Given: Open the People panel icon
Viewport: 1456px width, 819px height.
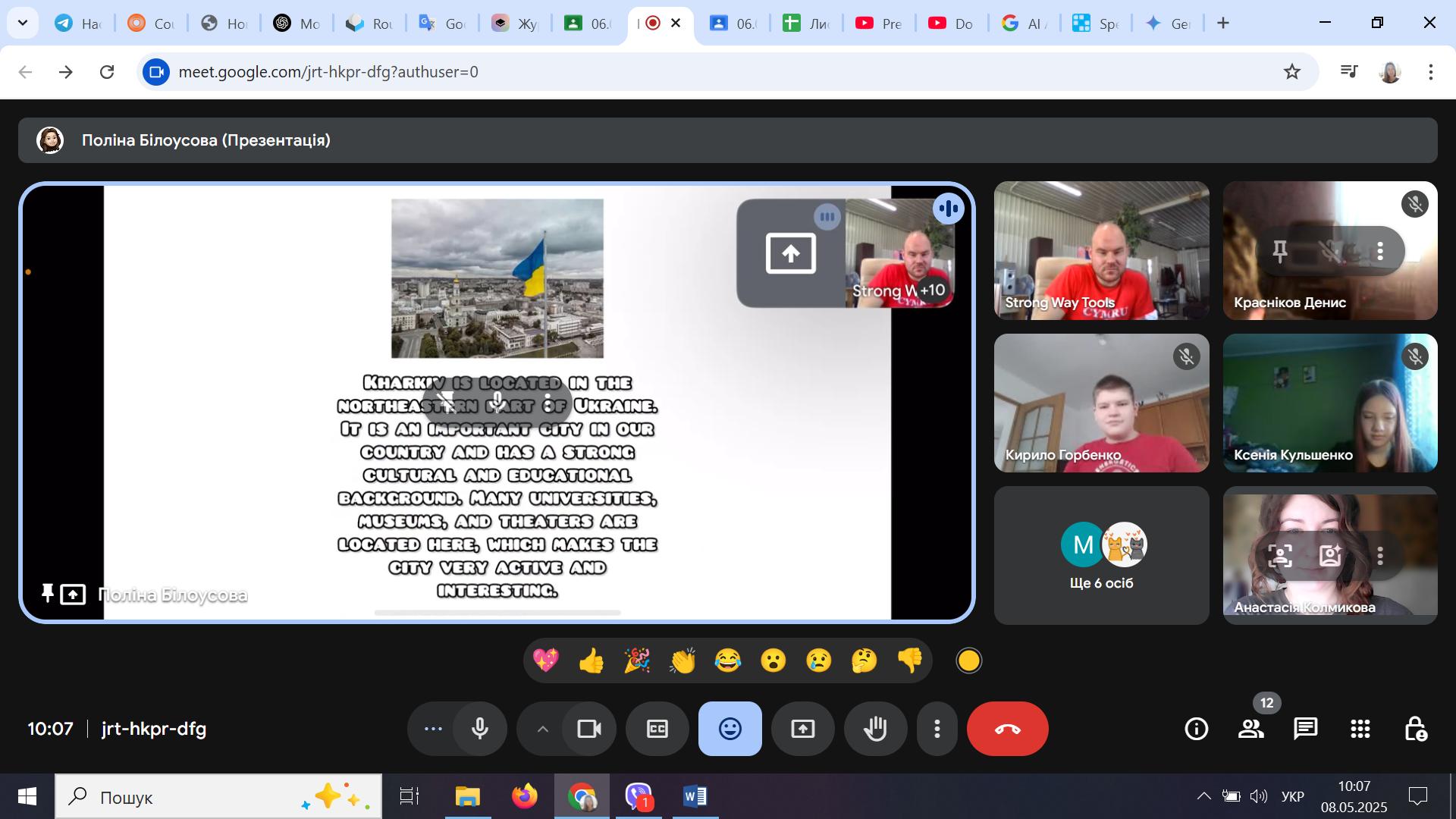Looking at the screenshot, I should coord(1250,729).
